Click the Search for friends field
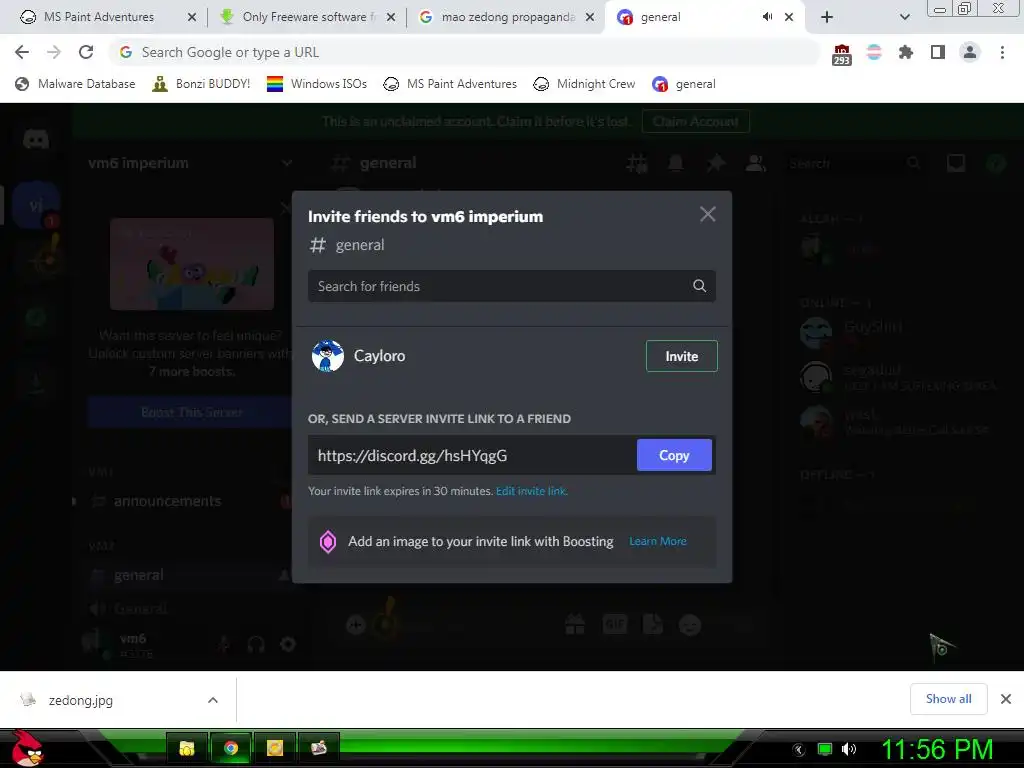The height and width of the screenshot is (768, 1024). tap(511, 286)
